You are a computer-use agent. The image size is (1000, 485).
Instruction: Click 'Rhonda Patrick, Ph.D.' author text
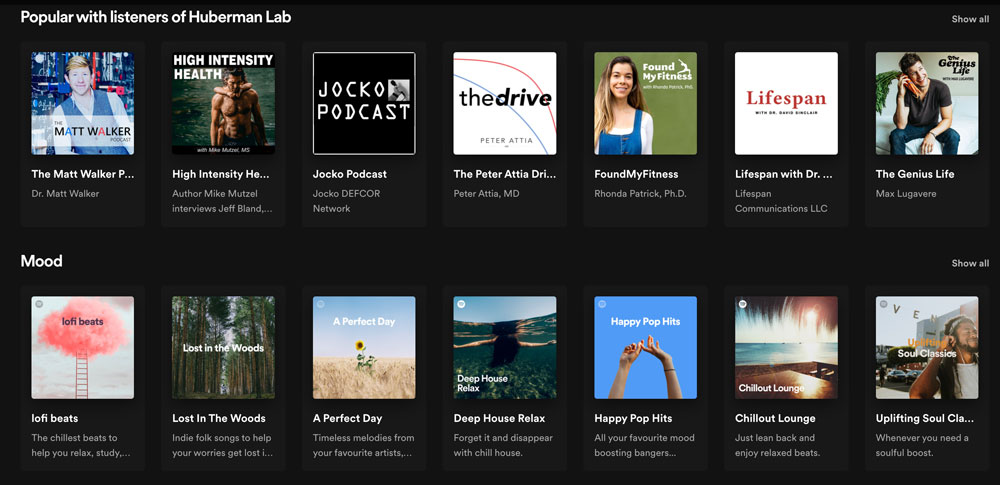640,193
